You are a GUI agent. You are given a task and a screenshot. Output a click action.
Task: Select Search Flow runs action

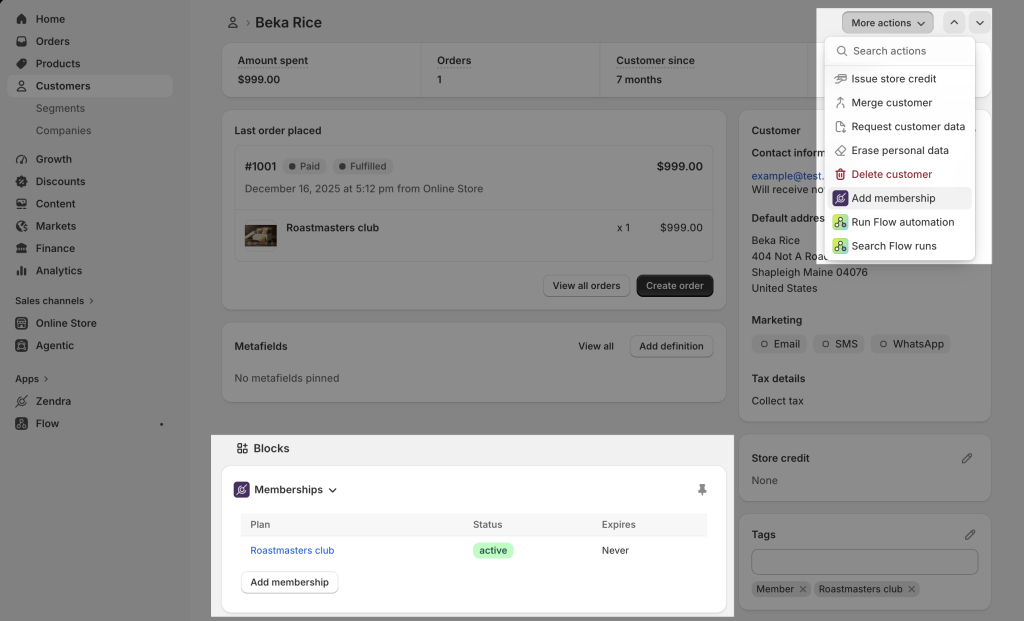point(900,246)
